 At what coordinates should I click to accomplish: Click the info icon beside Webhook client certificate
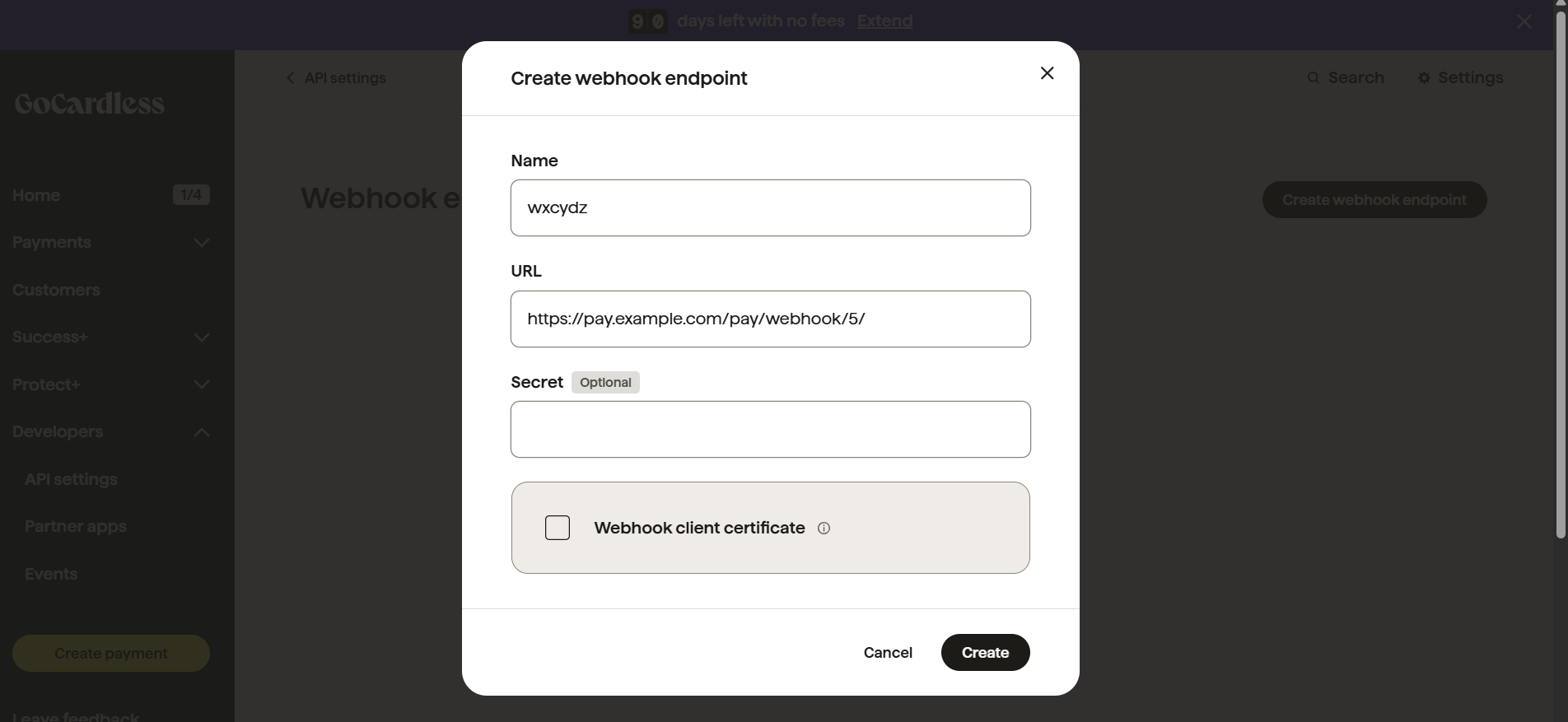point(824,529)
